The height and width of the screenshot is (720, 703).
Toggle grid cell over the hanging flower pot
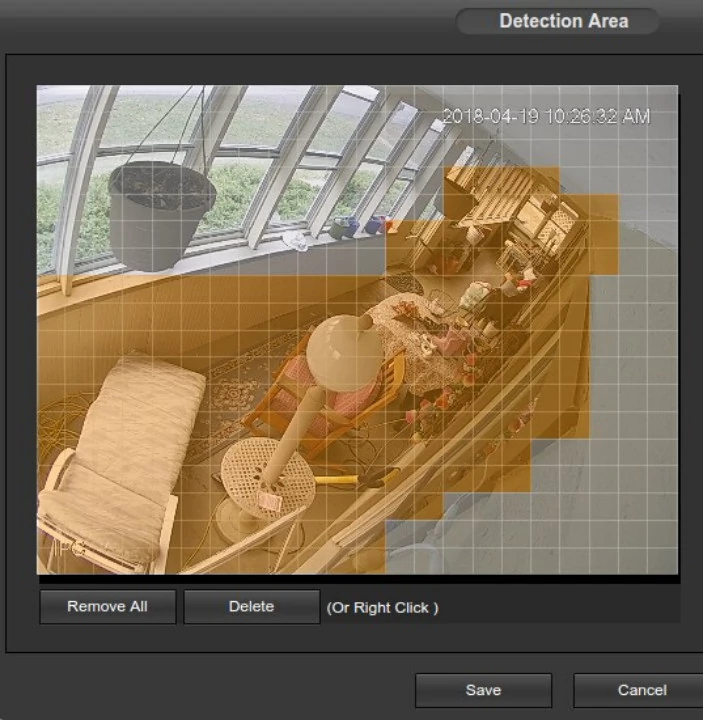tap(160, 210)
